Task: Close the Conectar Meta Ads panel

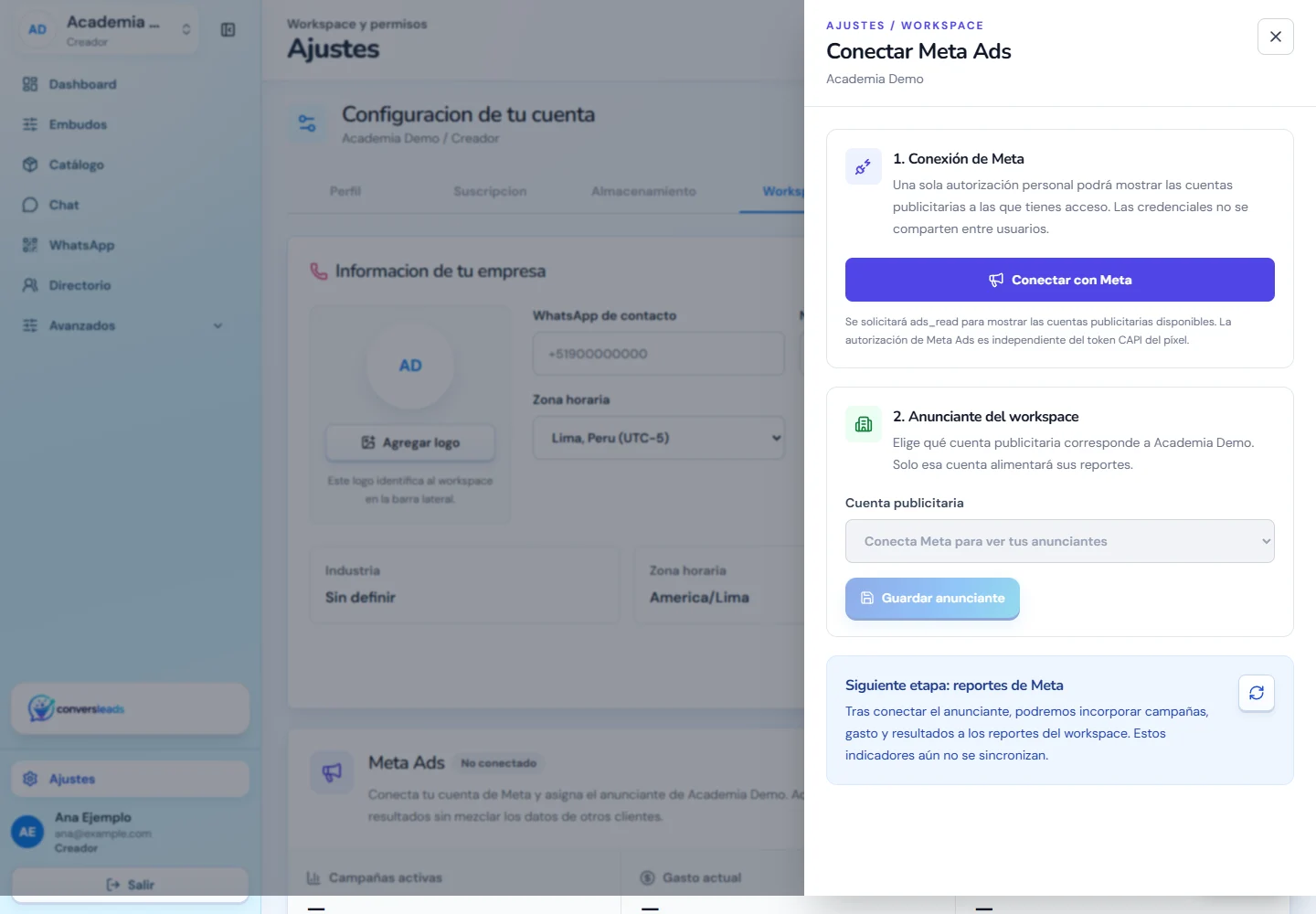Action: tap(1276, 37)
